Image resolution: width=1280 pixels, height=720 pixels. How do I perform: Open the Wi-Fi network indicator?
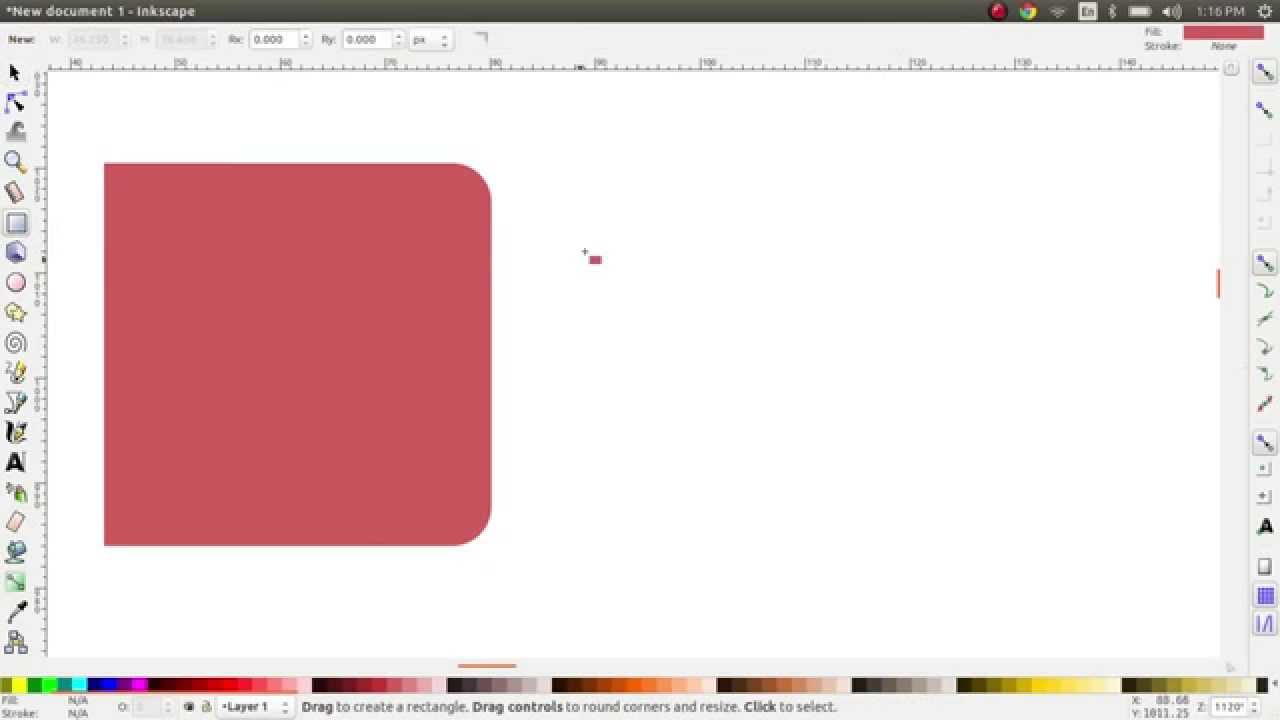click(1058, 11)
